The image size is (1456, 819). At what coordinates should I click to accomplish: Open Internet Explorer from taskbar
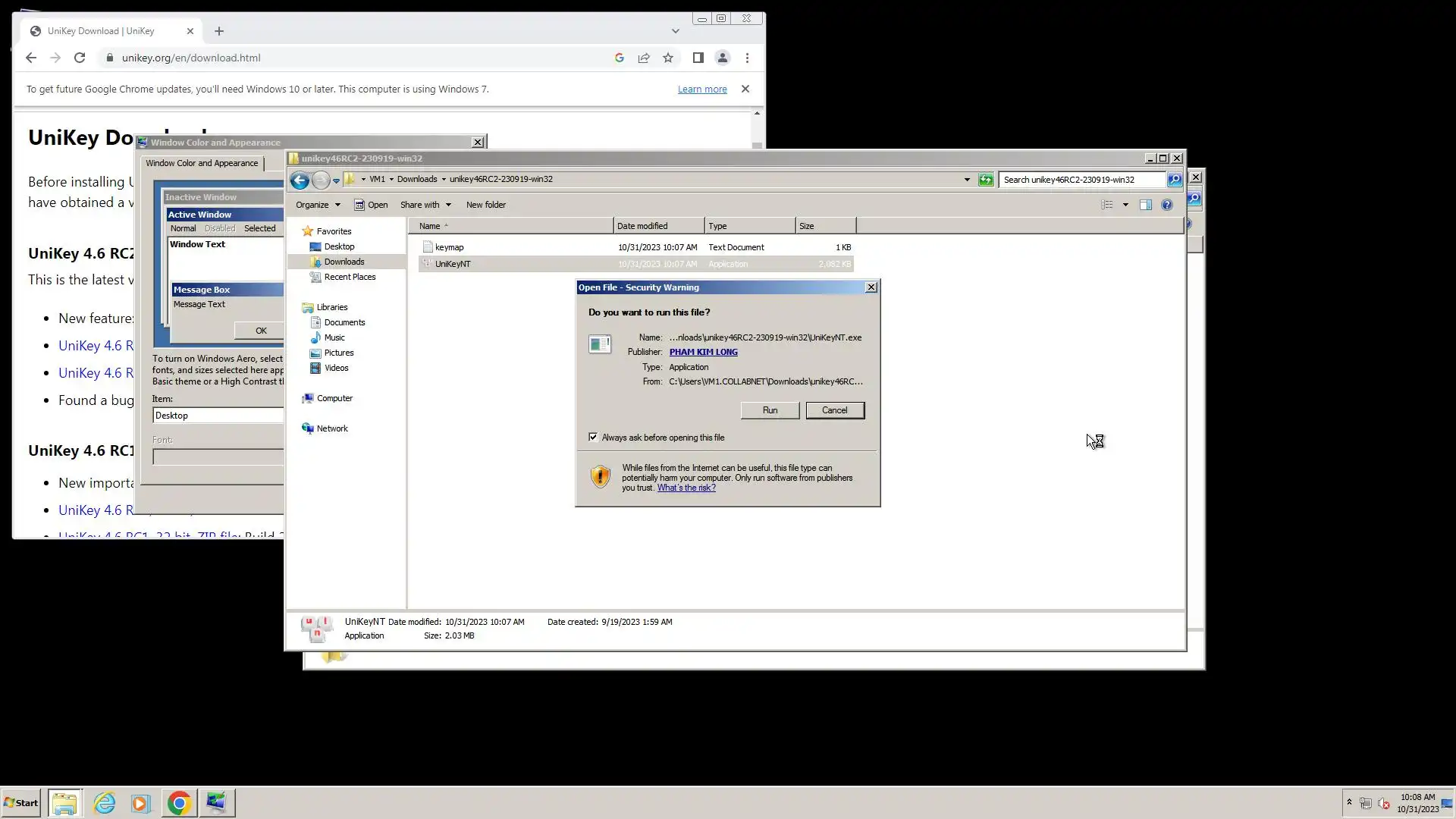104,803
